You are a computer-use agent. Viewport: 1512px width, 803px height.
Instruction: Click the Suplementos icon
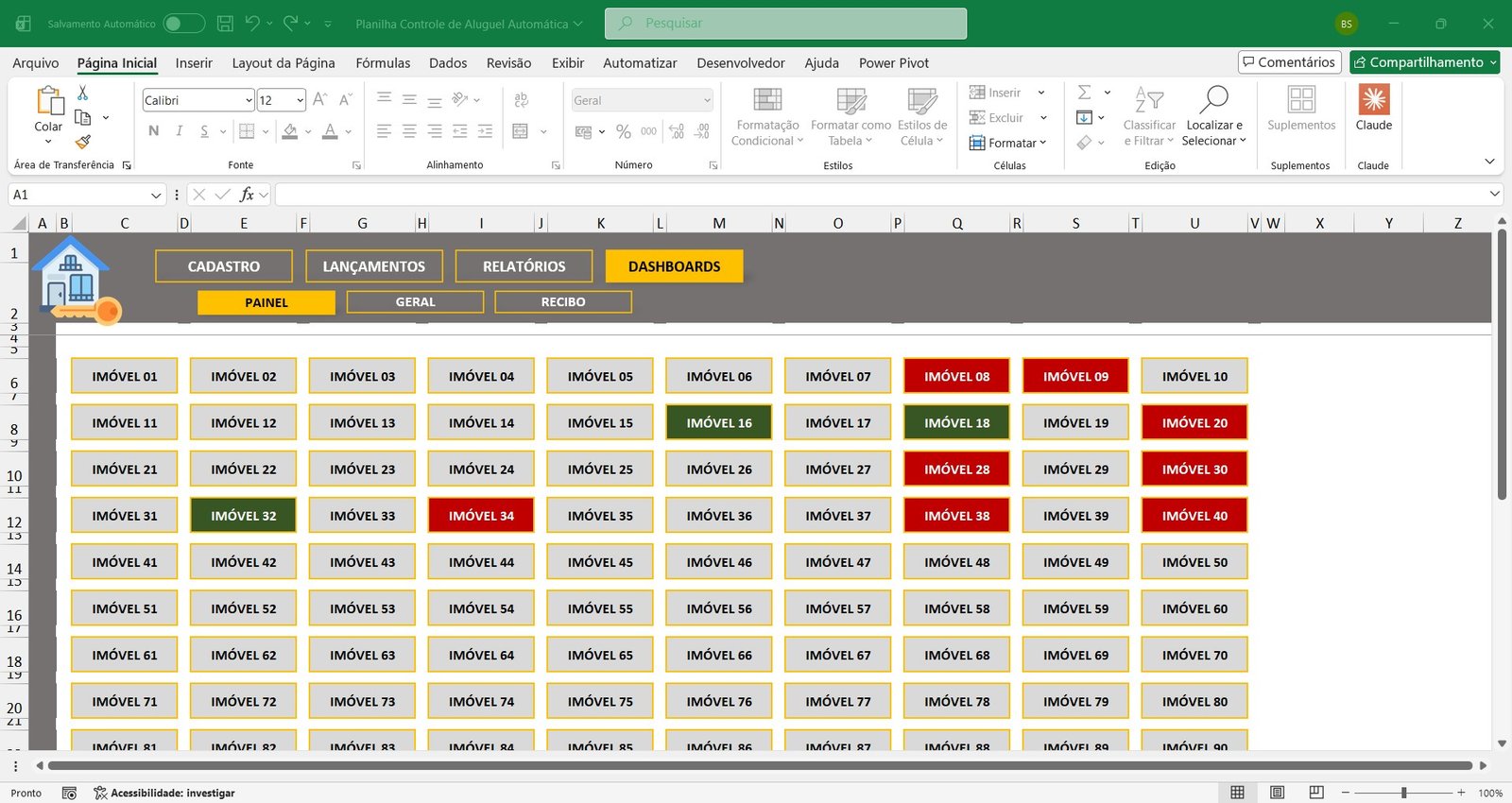pyautogui.click(x=1301, y=99)
